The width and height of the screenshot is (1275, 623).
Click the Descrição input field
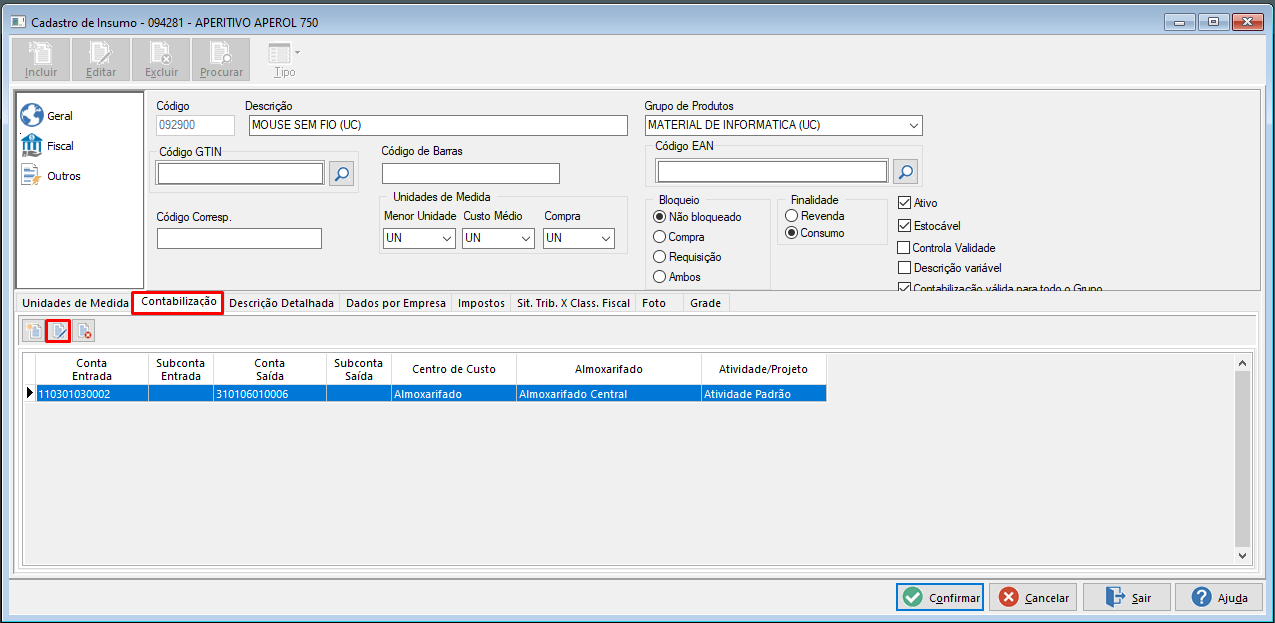click(x=438, y=125)
